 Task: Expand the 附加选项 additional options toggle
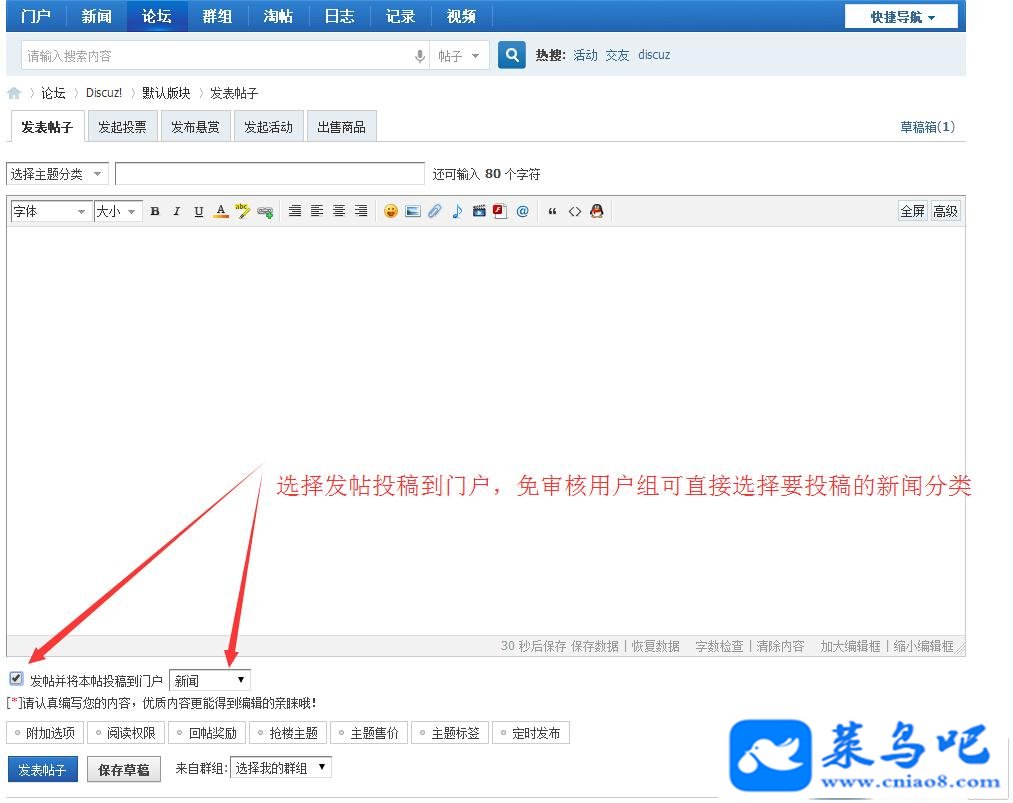point(45,733)
